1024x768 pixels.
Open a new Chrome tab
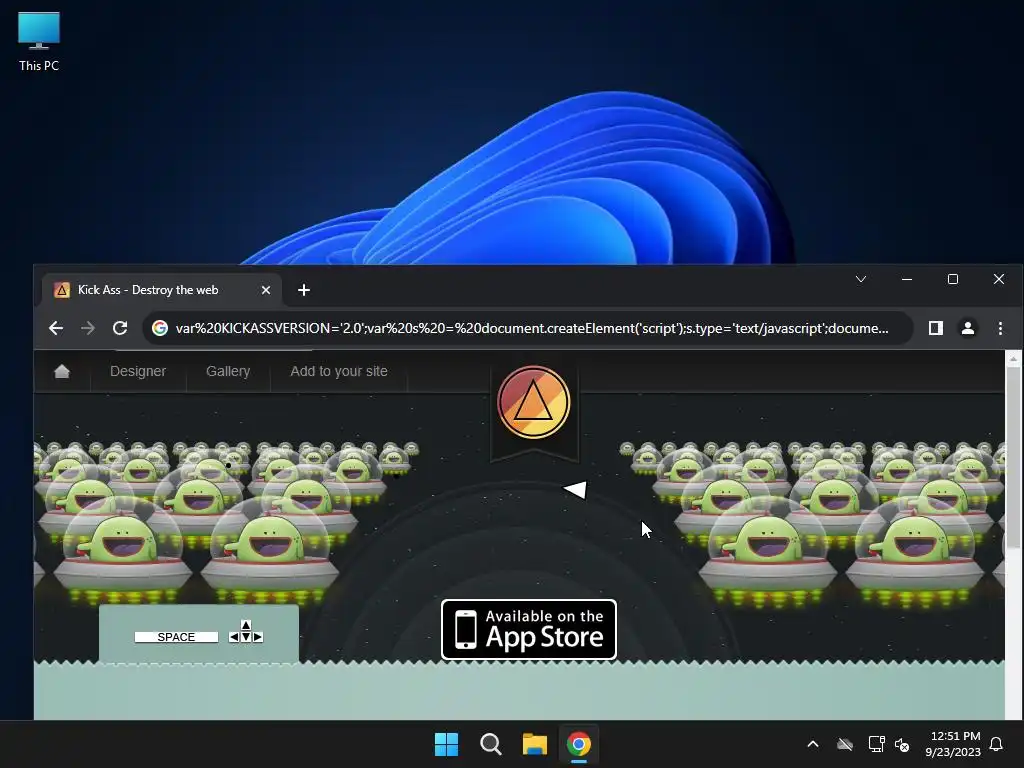304,290
